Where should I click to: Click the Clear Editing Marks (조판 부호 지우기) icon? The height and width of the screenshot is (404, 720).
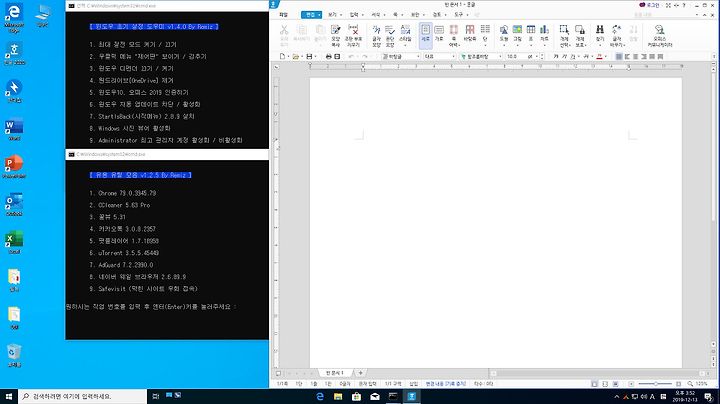353,36
